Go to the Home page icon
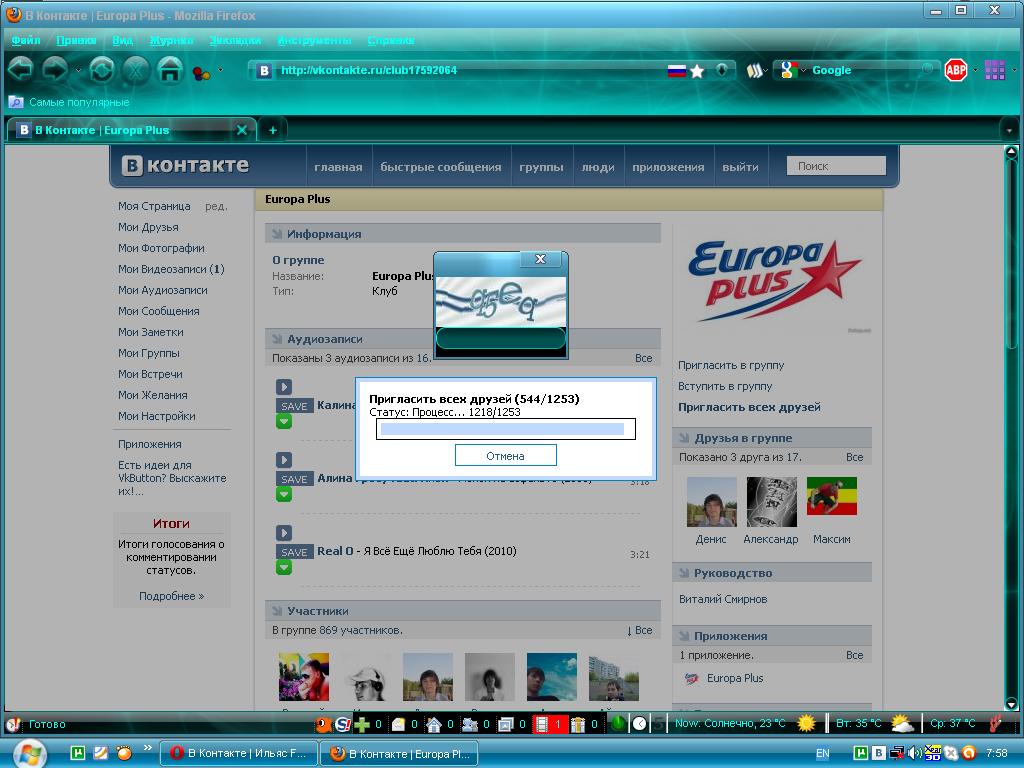 170,69
